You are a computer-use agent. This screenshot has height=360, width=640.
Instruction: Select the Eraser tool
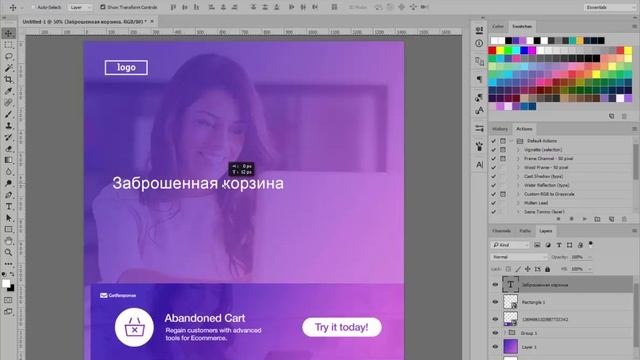(8, 149)
